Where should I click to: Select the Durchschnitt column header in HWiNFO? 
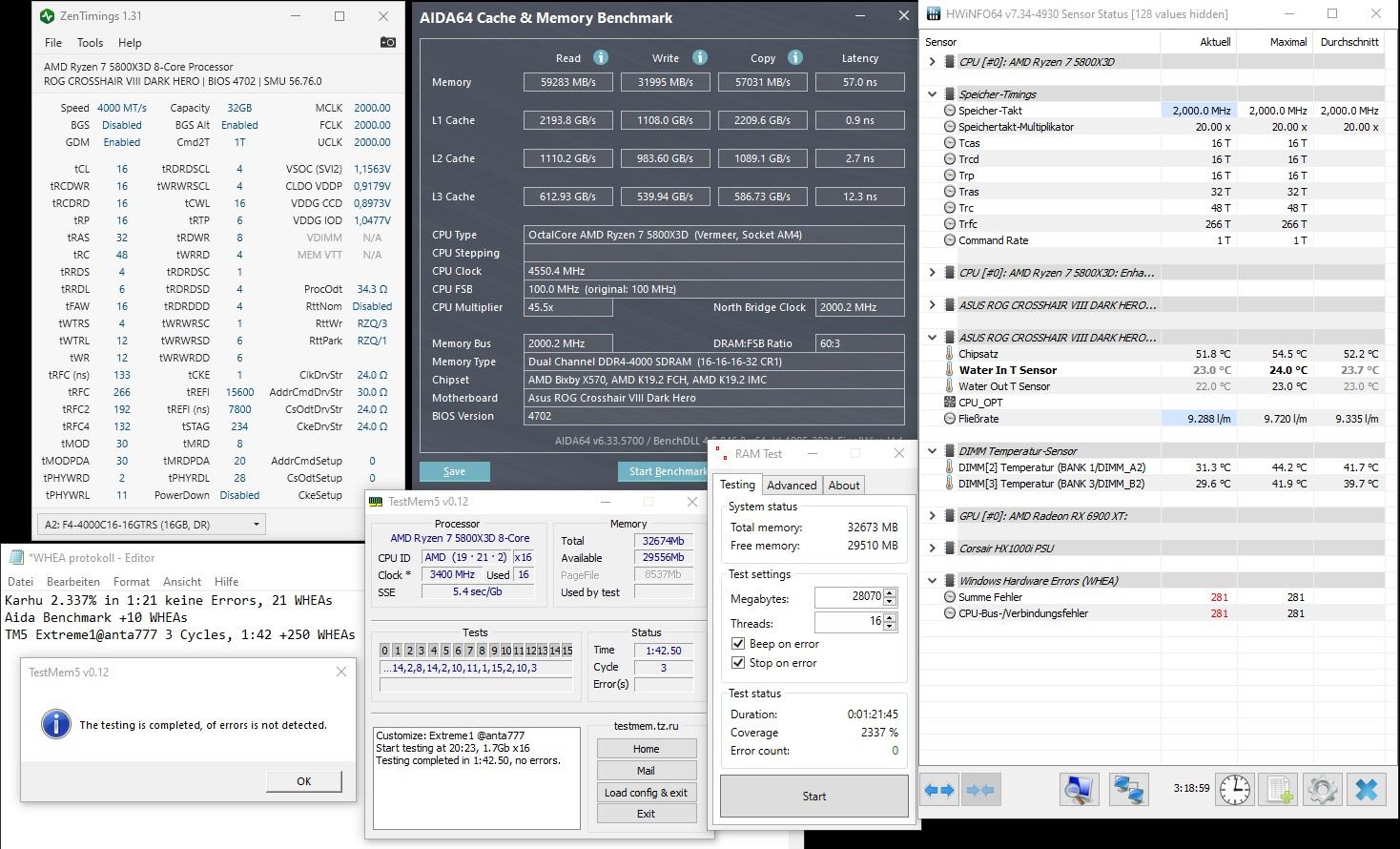click(x=1349, y=42)
